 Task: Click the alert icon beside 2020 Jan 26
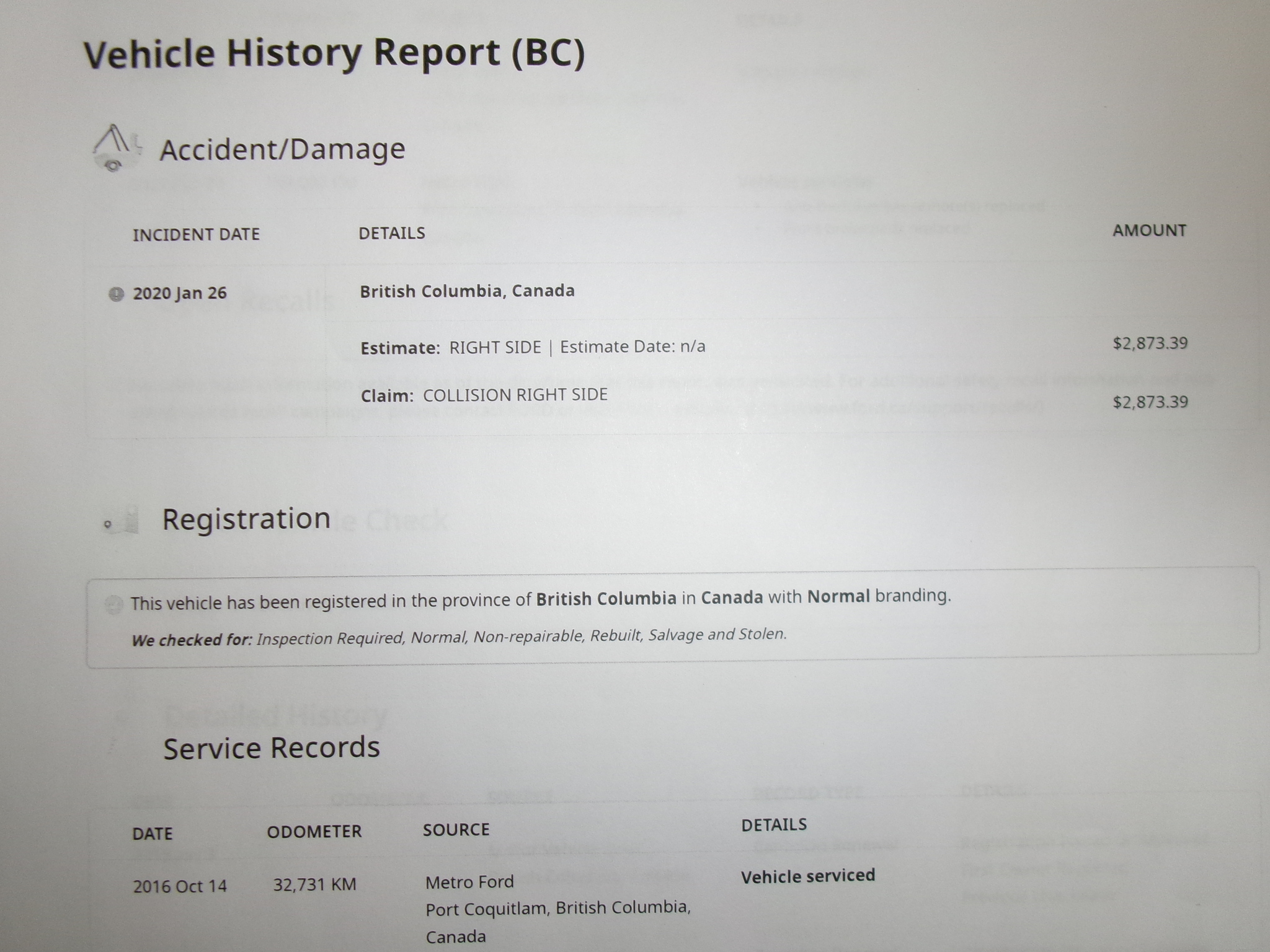point(116,293)
